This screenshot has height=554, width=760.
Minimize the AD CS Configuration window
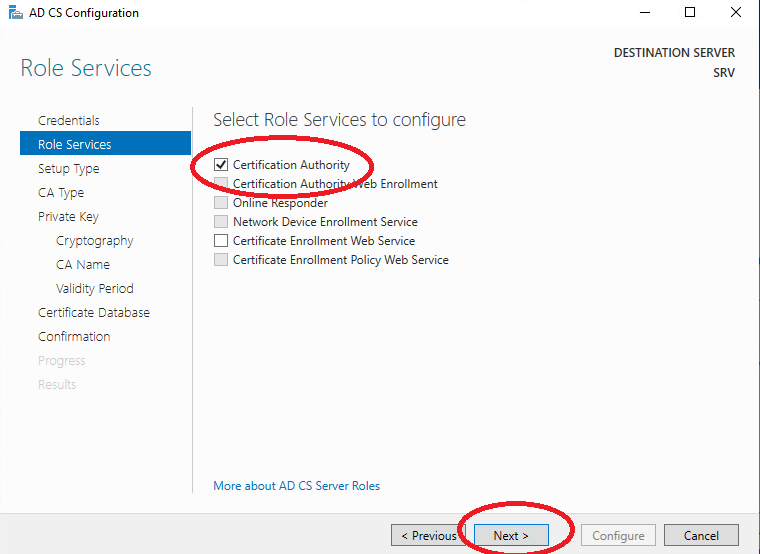(645, 13)
